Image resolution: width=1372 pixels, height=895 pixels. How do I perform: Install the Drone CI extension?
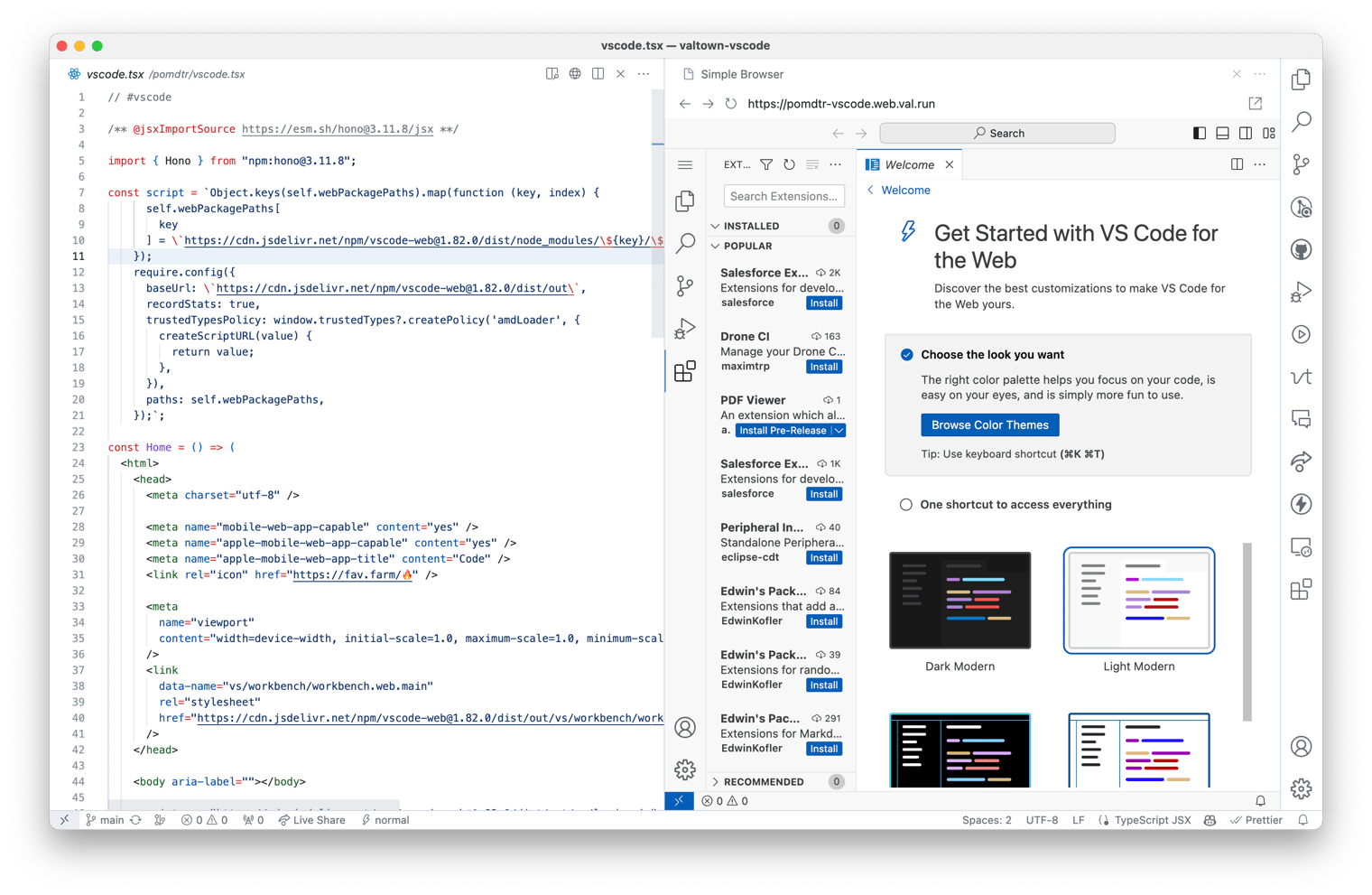(x=823, y=367)
